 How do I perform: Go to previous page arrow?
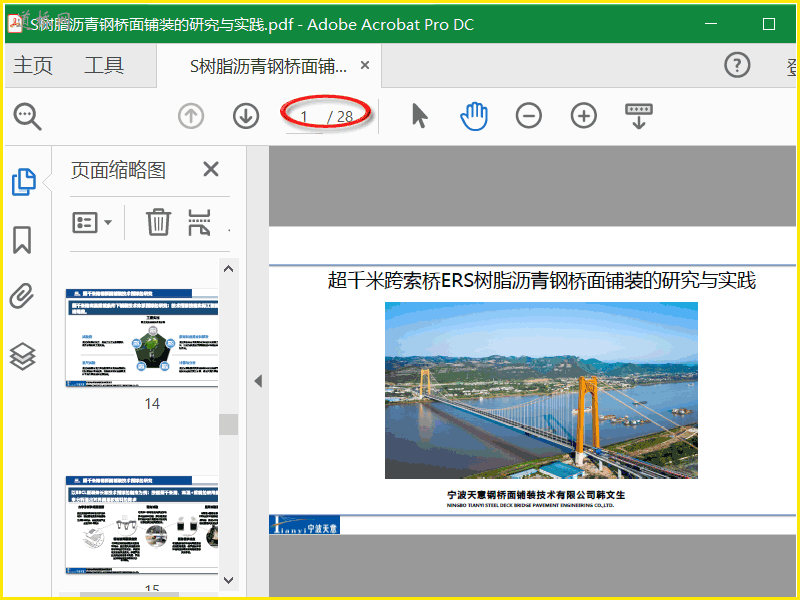tap(191, 116)
